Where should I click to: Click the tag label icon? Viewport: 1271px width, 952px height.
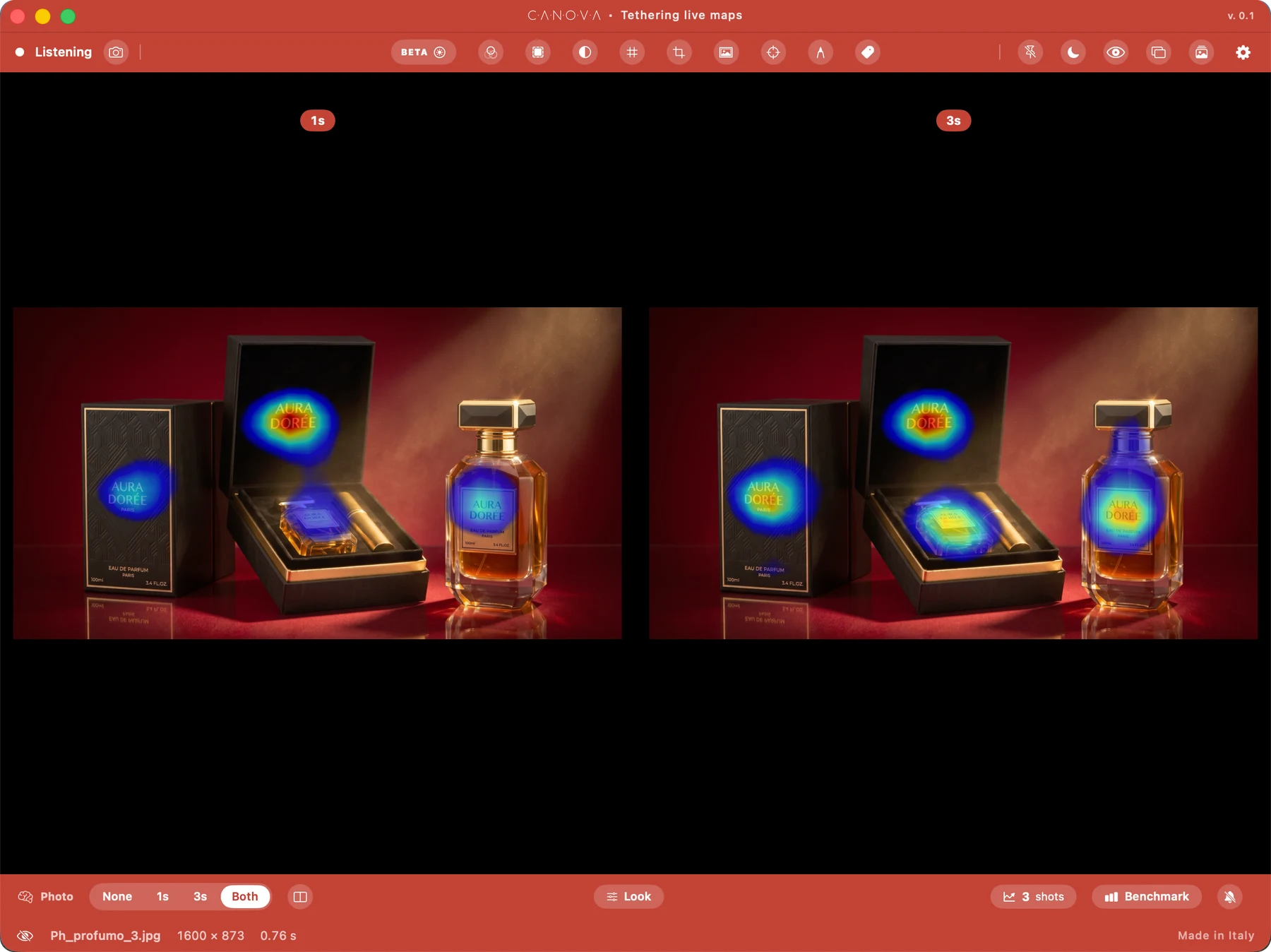coord(868,52)
